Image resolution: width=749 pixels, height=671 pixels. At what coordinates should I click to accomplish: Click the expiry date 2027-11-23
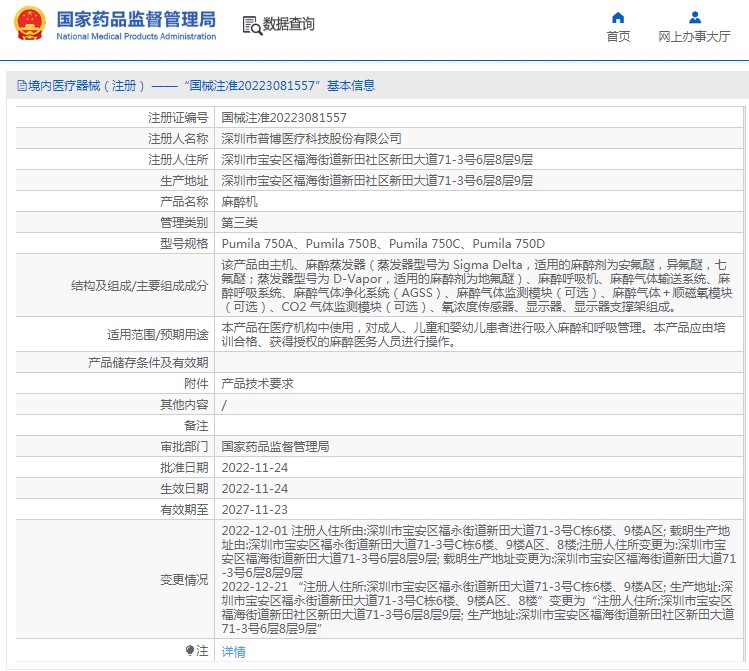[x=255, y=510]
